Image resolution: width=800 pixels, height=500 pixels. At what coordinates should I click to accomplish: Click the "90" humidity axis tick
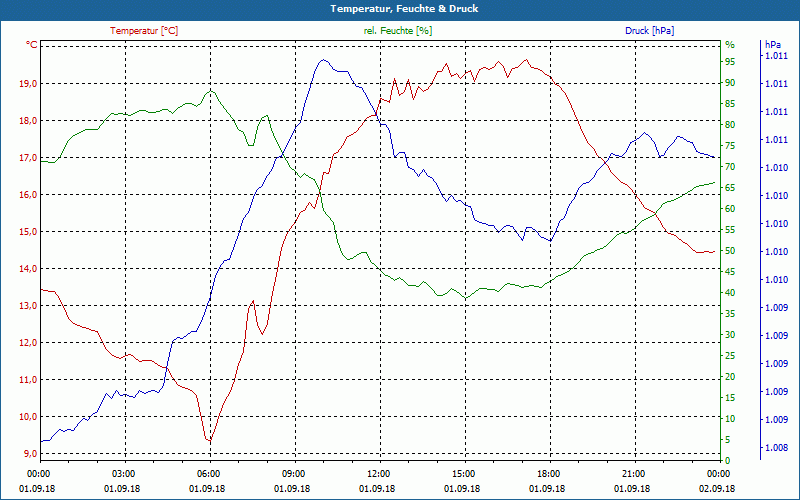[730, 83]
